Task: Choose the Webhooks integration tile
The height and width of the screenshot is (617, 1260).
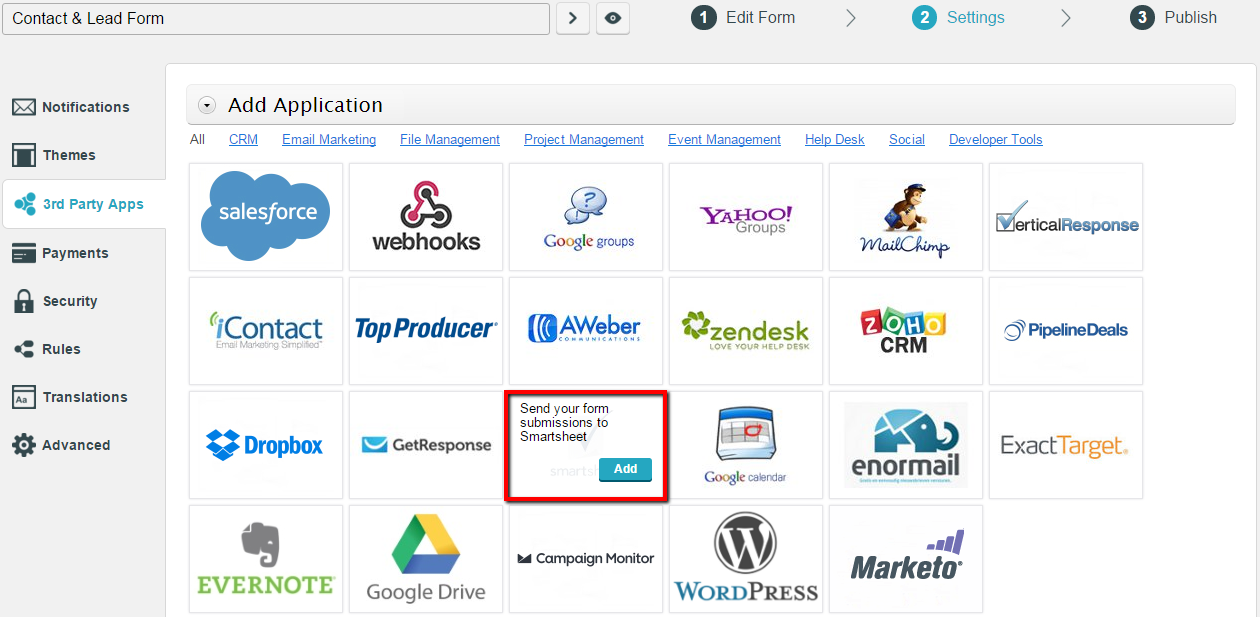Action: coord(426,217)
